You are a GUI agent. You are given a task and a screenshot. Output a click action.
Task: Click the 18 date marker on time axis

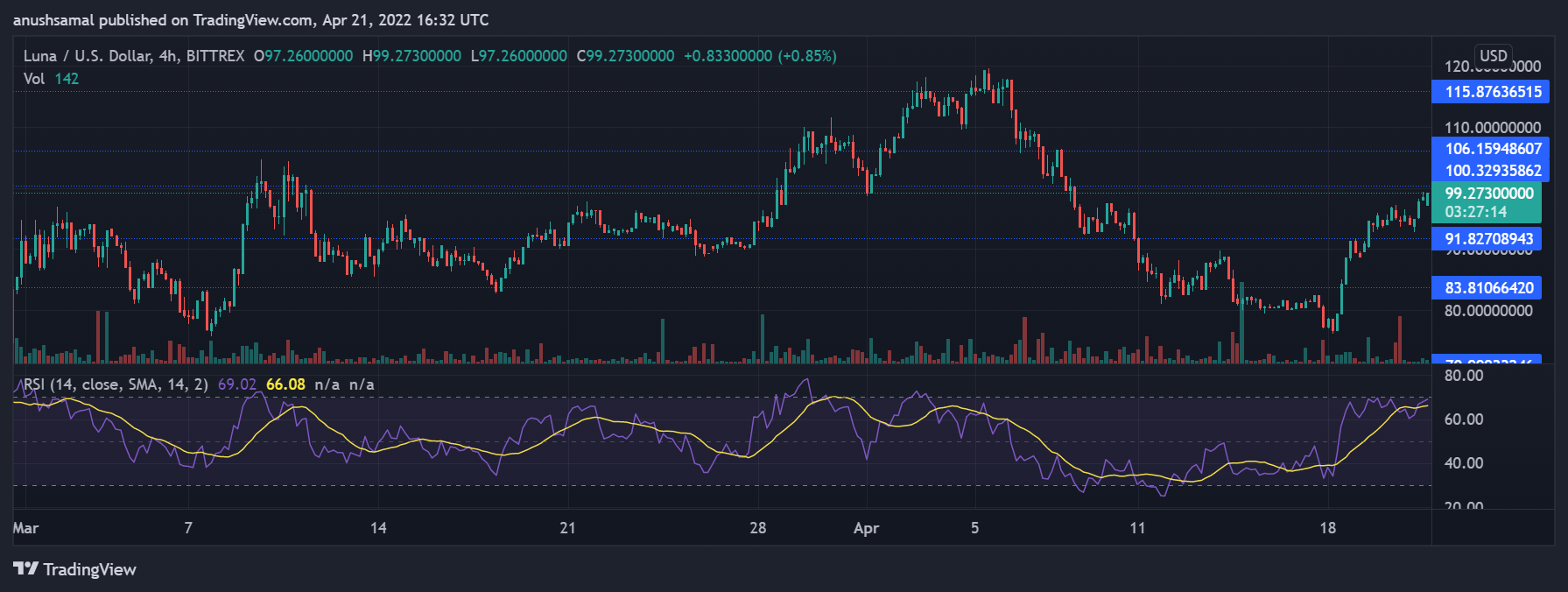point(1327,528)
